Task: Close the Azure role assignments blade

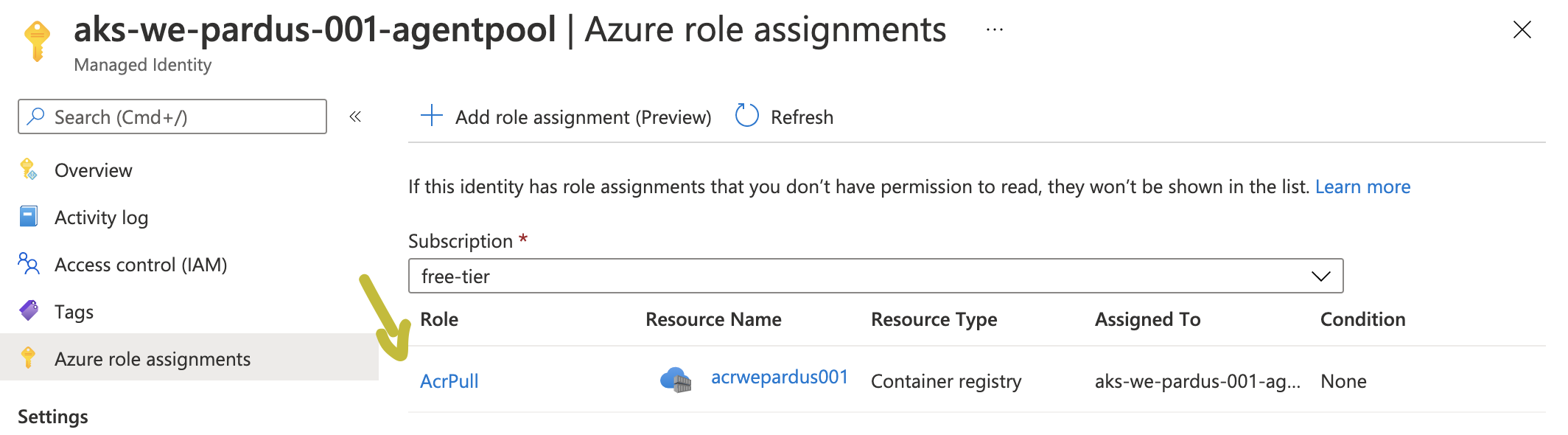Action: [x=1522, y=29]
